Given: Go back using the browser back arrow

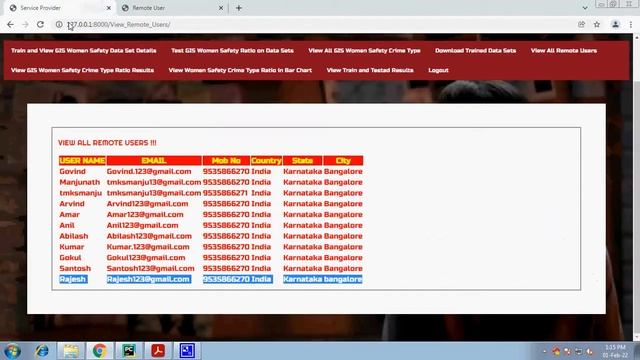Looking at the screenshot, I should (10, 24).
